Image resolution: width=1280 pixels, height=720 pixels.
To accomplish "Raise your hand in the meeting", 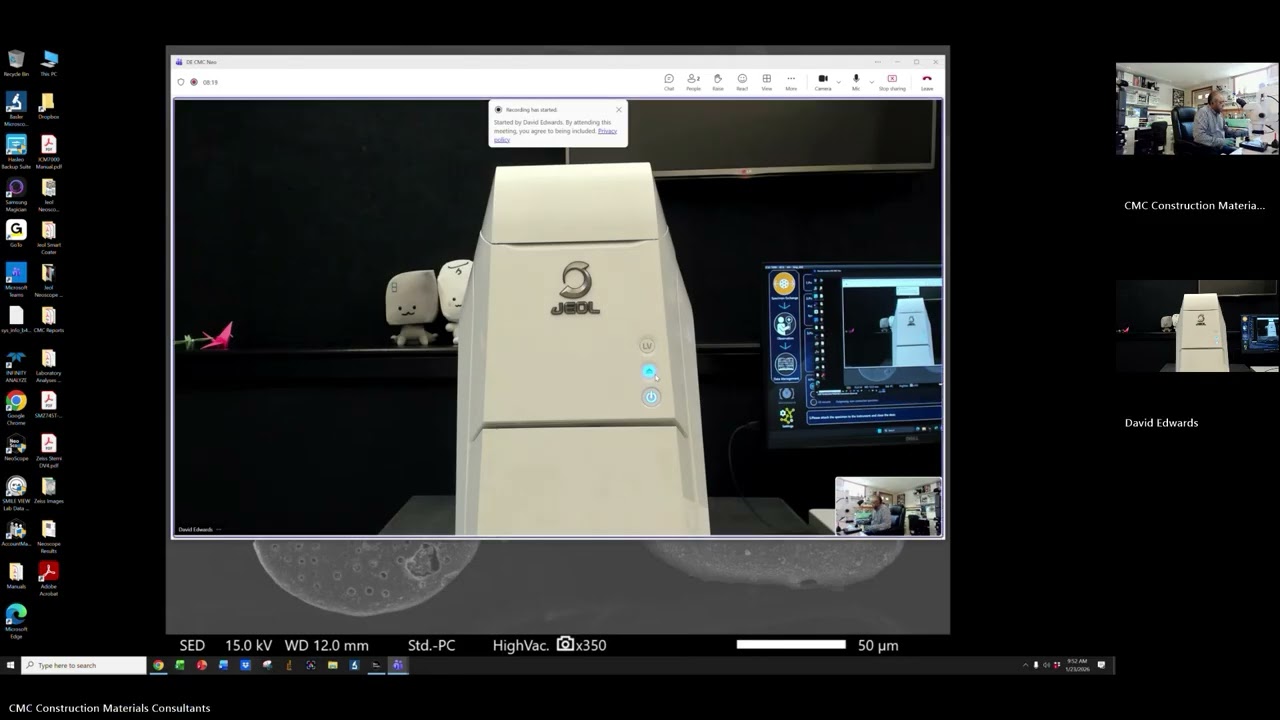I will point(717,82).
